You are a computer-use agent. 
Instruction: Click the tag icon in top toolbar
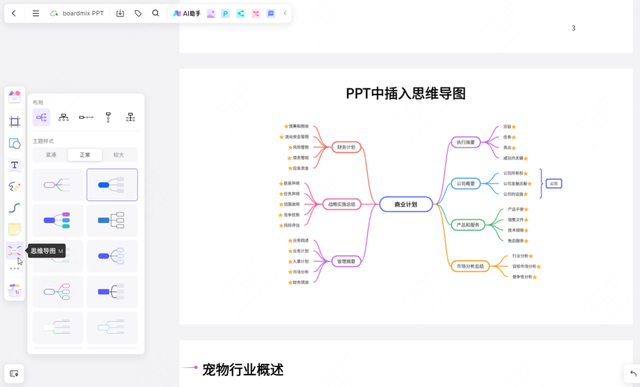138,13
